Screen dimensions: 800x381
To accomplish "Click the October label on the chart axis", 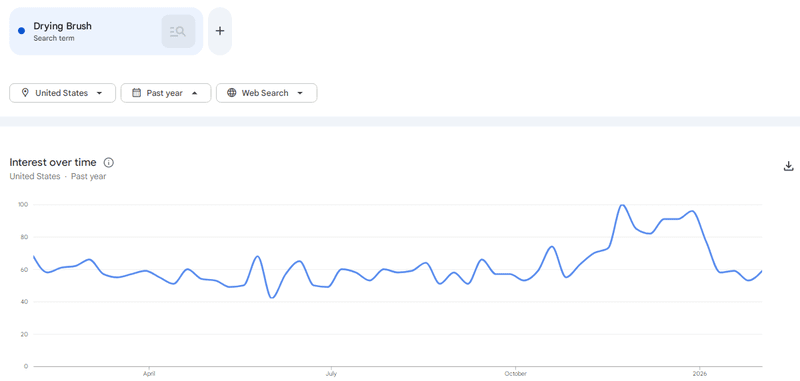I will [x=516, y=374].
